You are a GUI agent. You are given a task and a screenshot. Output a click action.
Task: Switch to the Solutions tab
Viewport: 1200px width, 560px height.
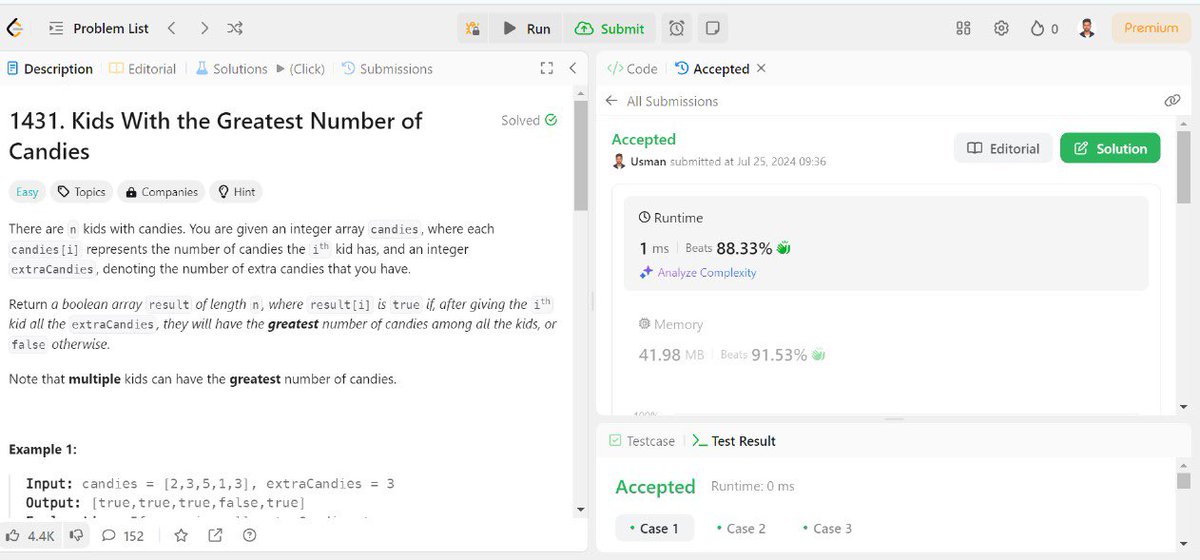click(x=231, y=69)
